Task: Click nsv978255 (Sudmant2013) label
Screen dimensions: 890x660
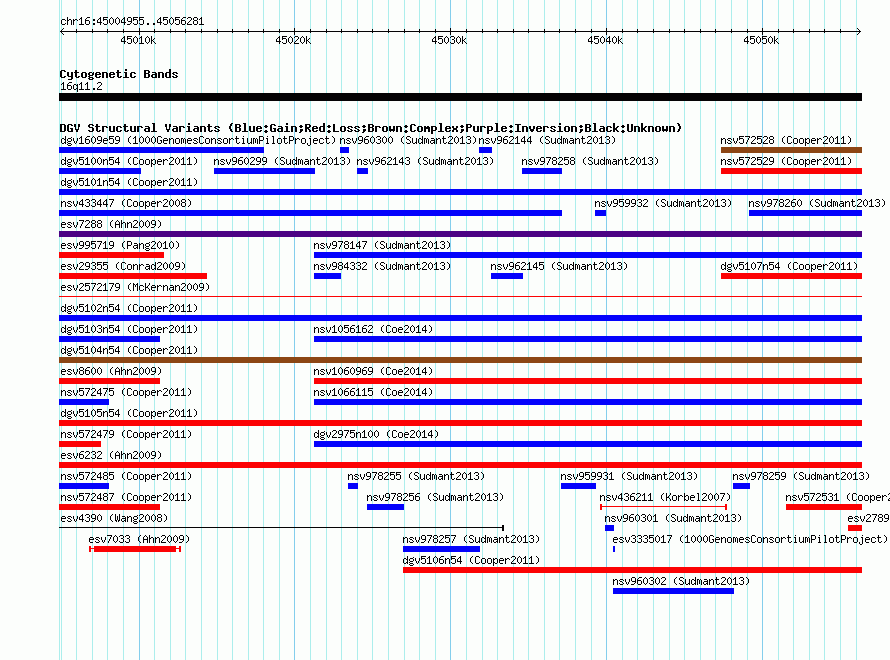Action: click(x=416, y=476)
